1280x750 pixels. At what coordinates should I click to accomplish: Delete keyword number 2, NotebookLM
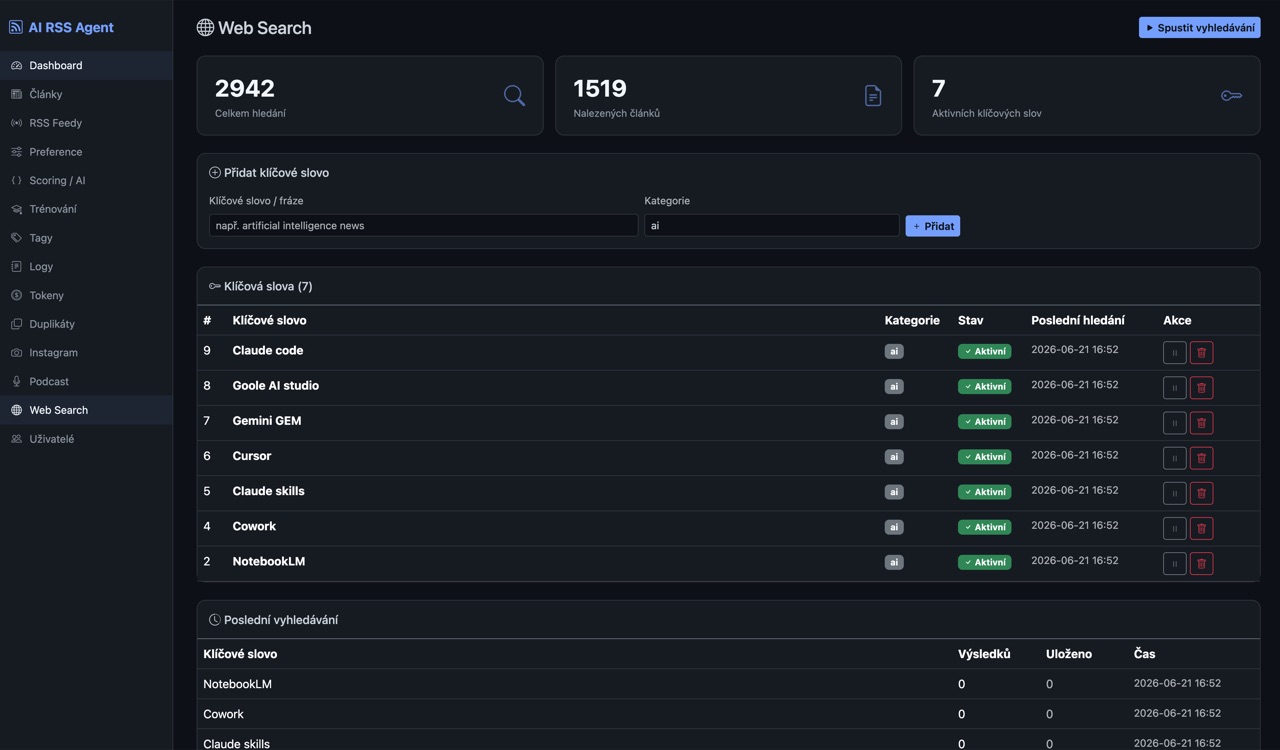pos(1202,563)
